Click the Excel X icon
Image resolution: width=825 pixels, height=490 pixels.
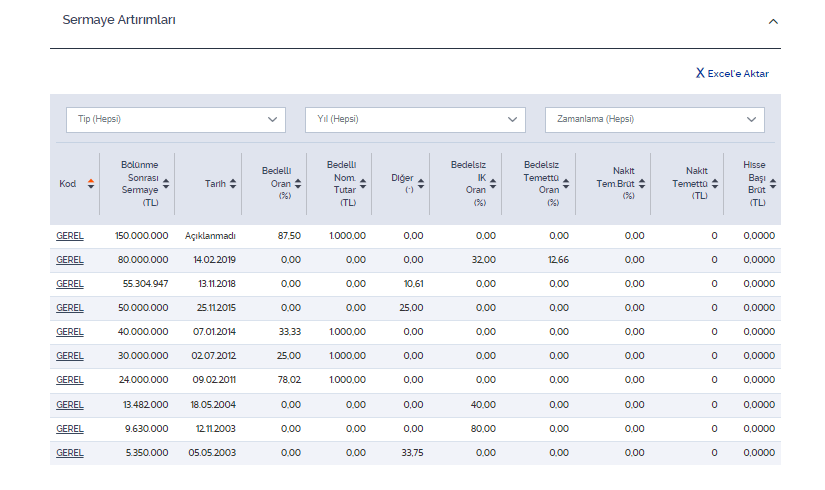(x=700, y=73)
